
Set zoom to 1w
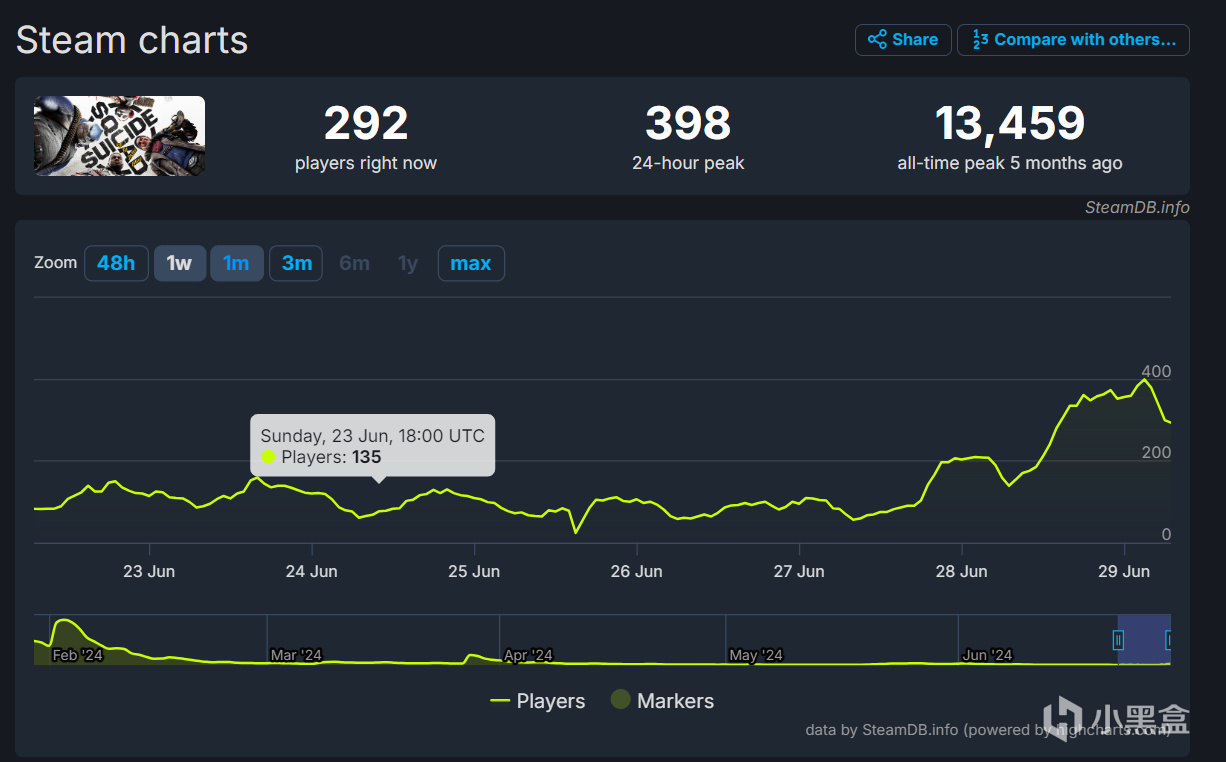pos(179,263)
